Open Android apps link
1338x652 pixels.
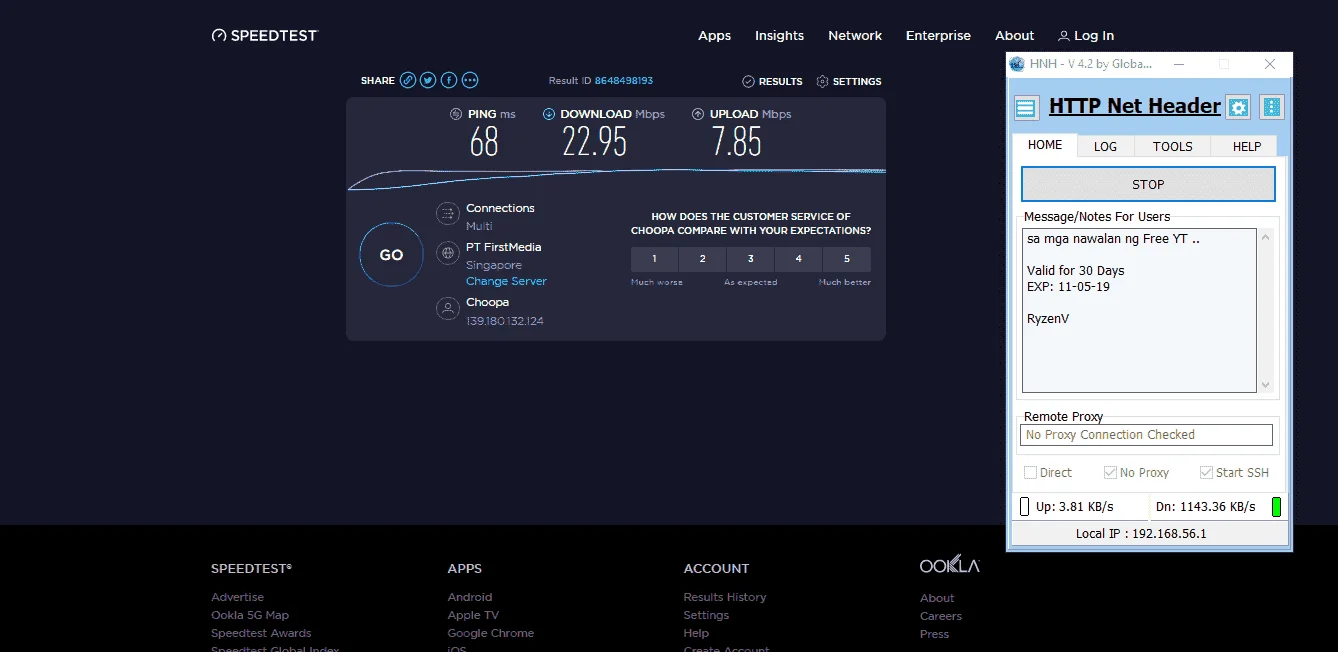point(470,597)
